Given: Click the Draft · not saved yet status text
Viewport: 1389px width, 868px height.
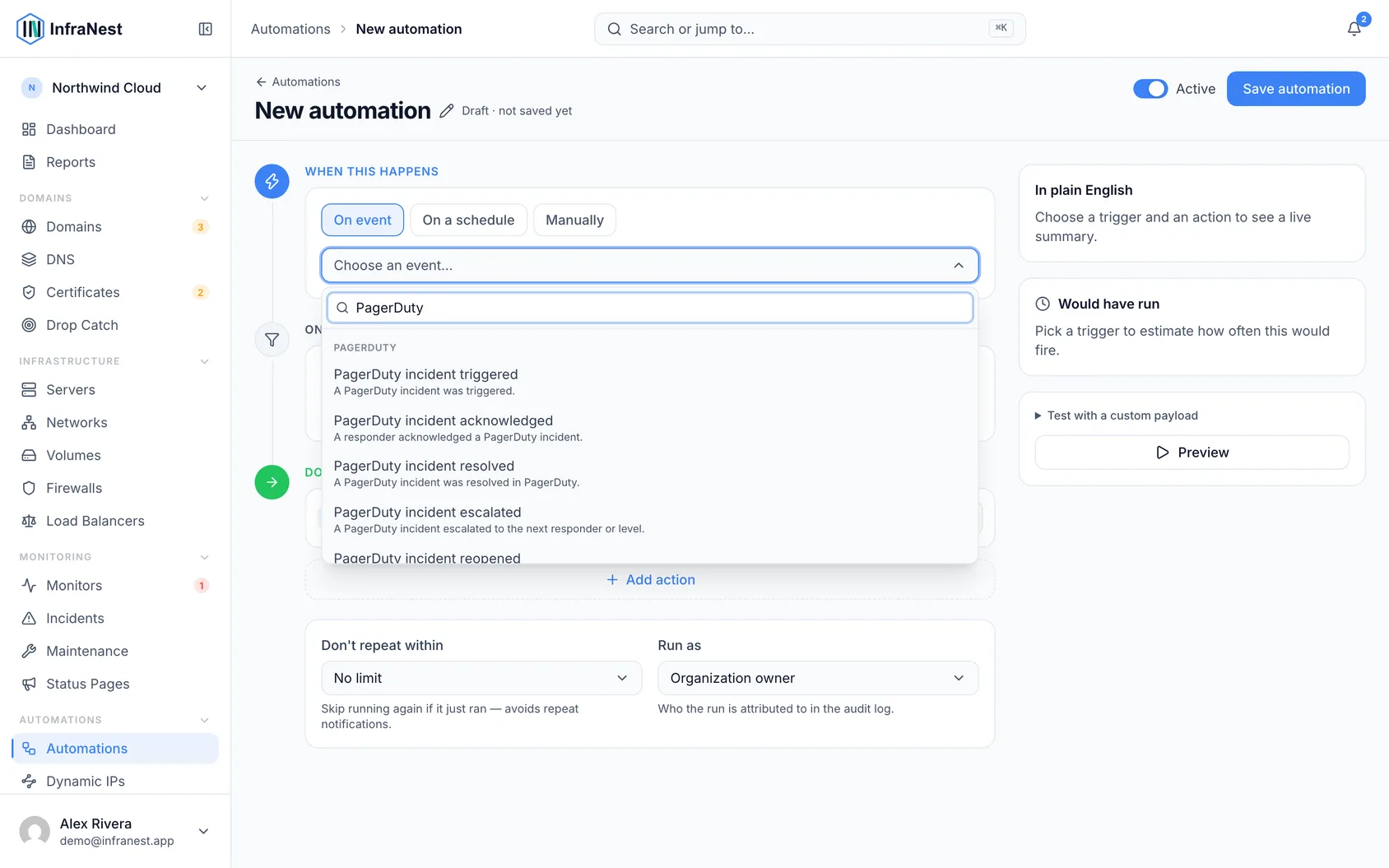Looking at the screenshot, I should [517, 111].
